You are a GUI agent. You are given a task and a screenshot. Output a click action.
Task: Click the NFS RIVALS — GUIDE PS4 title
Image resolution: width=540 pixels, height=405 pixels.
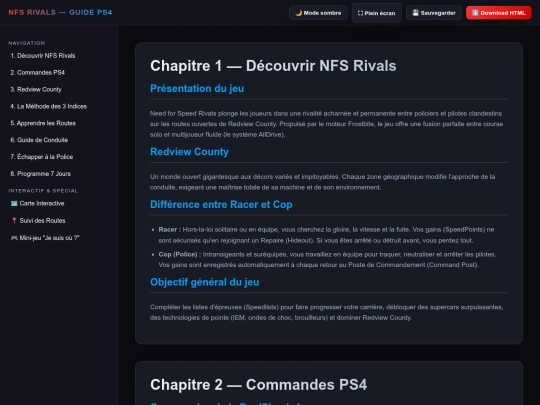tap(60, 12)
